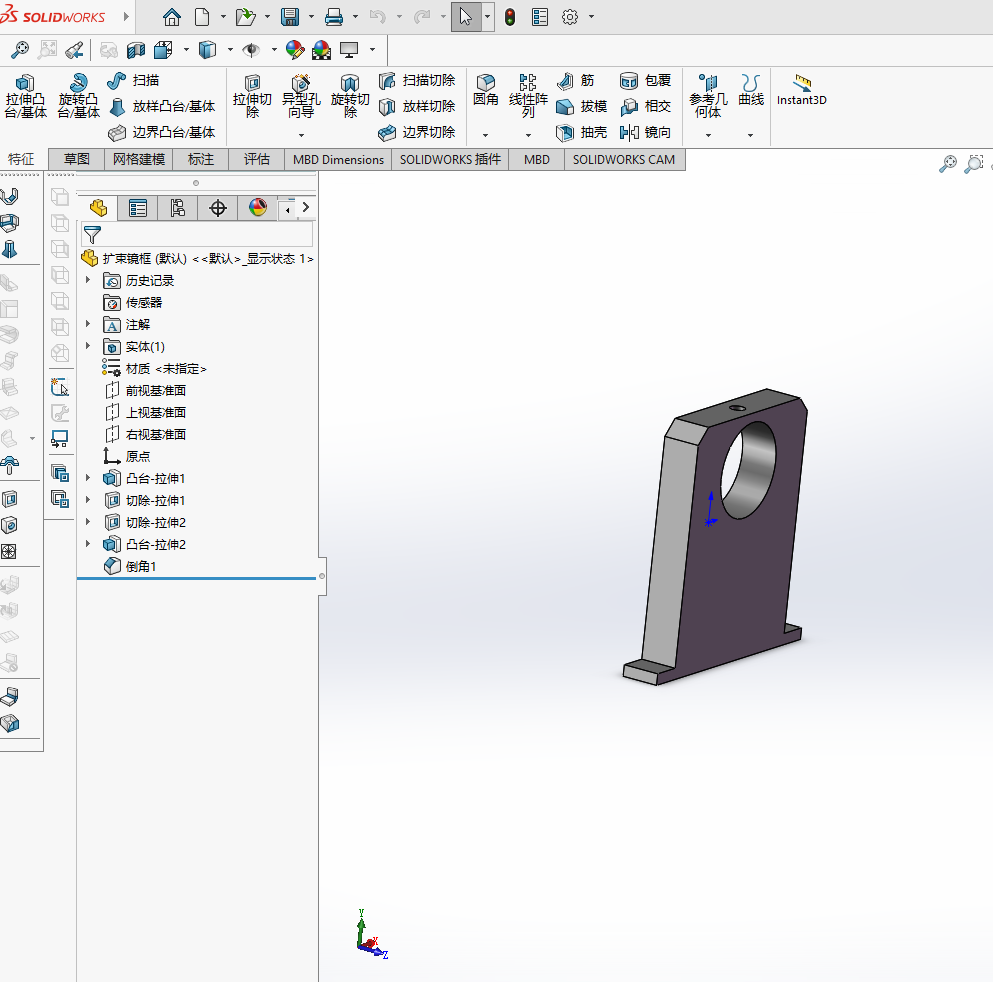Switch to the 草图 (Sketch) tab
This screenshot has height=982, width=993.
(x=77, y=160)
